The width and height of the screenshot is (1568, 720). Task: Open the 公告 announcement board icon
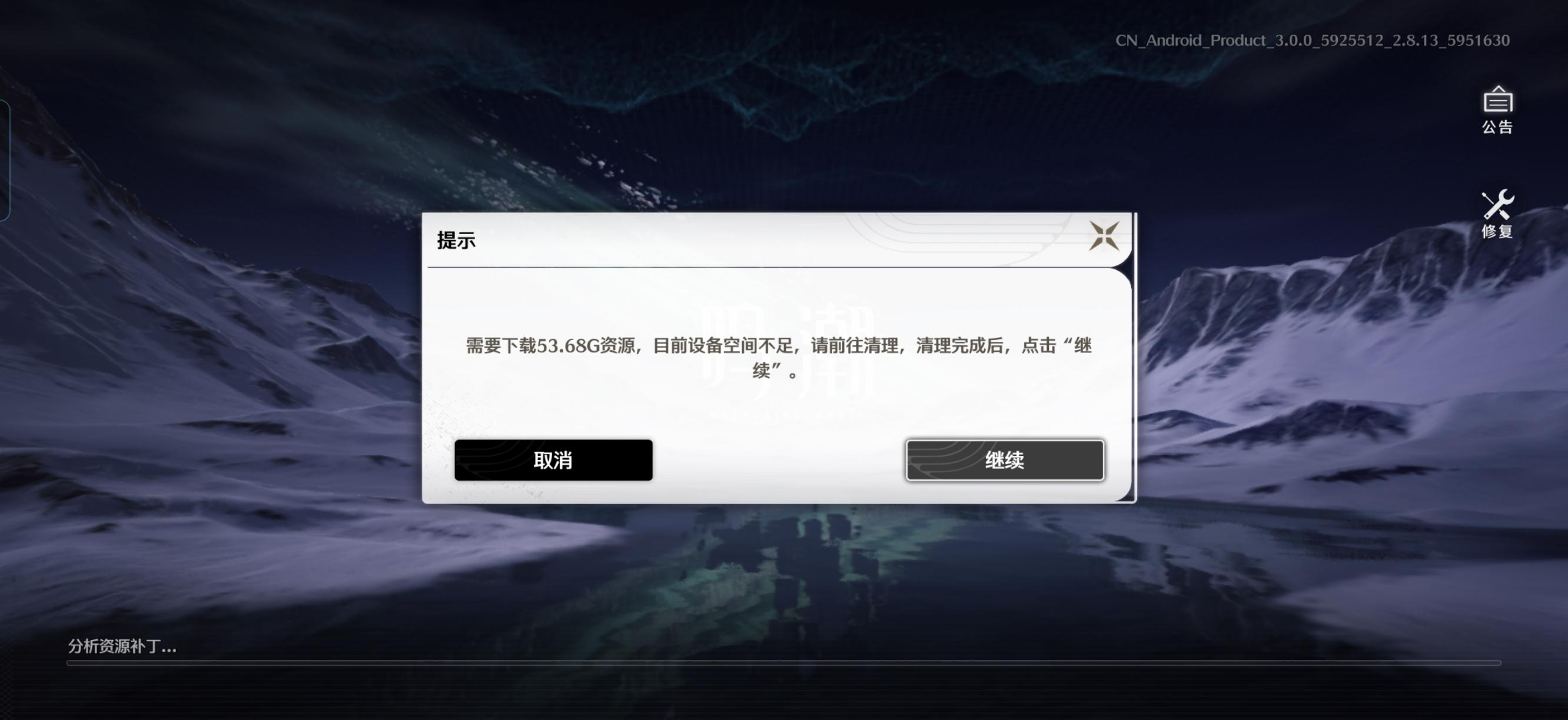coord(1497,99)
